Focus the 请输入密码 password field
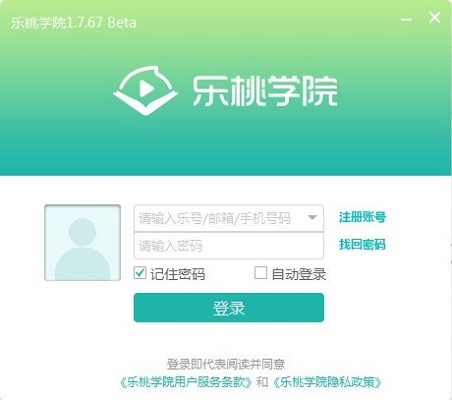Screen dimensions: 452x400 click(x=229, y=246)
